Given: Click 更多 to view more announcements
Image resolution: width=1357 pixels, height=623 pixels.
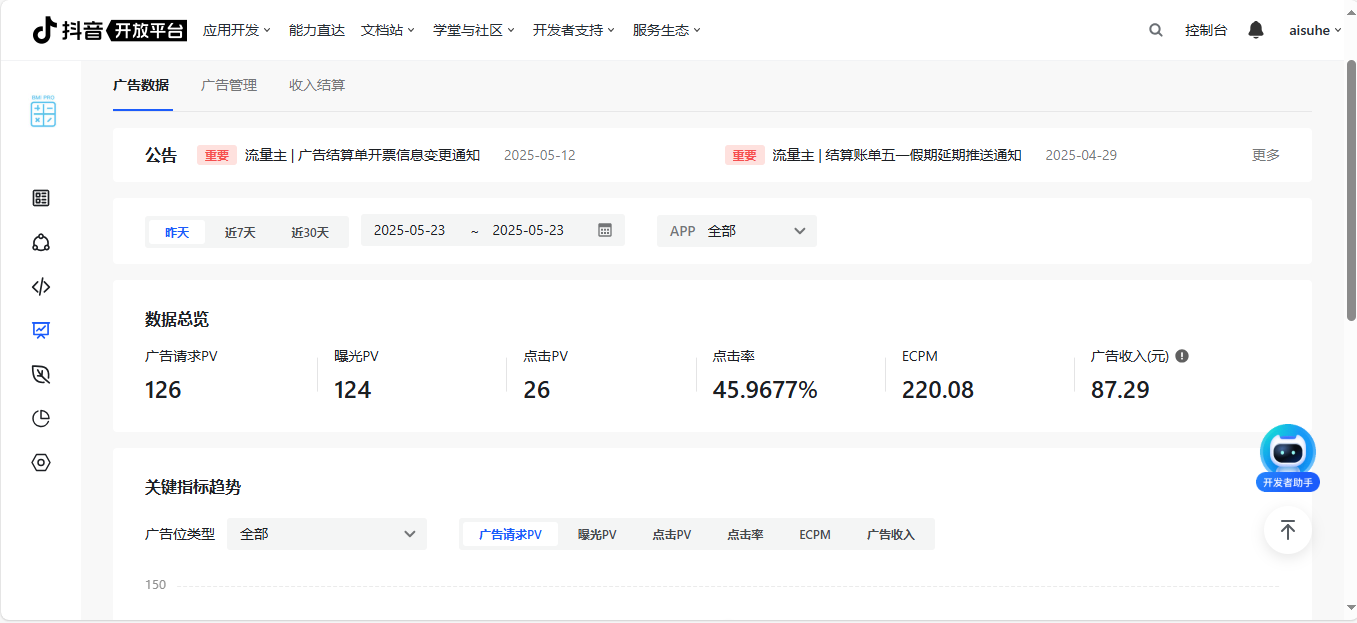Looking at the screenshot, I should point(1265,155).
